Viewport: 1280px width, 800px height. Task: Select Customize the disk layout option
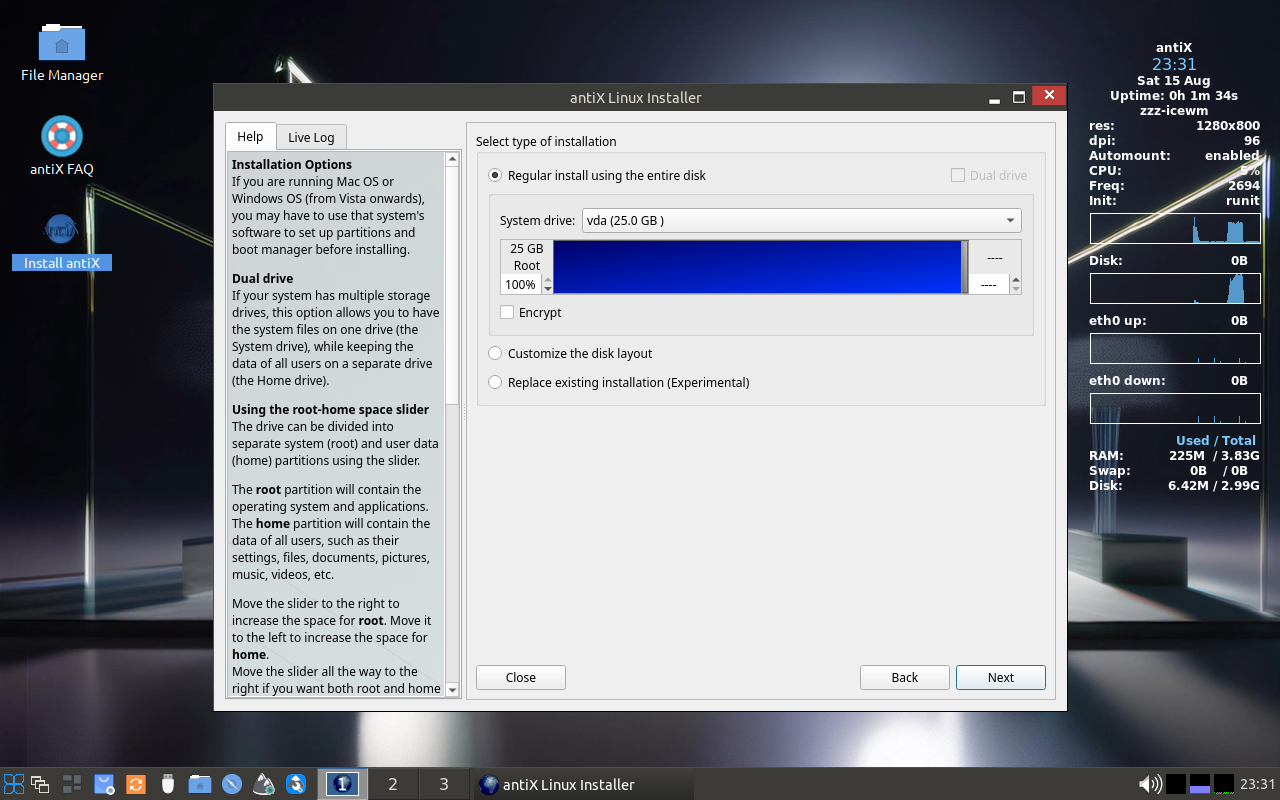tap(570, 353)
